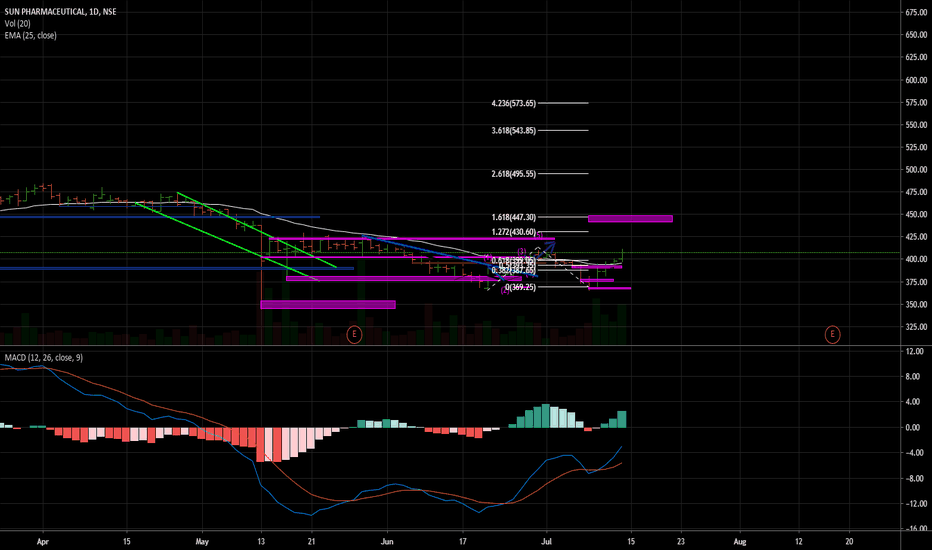Click the 2.618(495.55) Fibonacci level label
The height and width of the screenshot is (550, 932).
point(514,174)
